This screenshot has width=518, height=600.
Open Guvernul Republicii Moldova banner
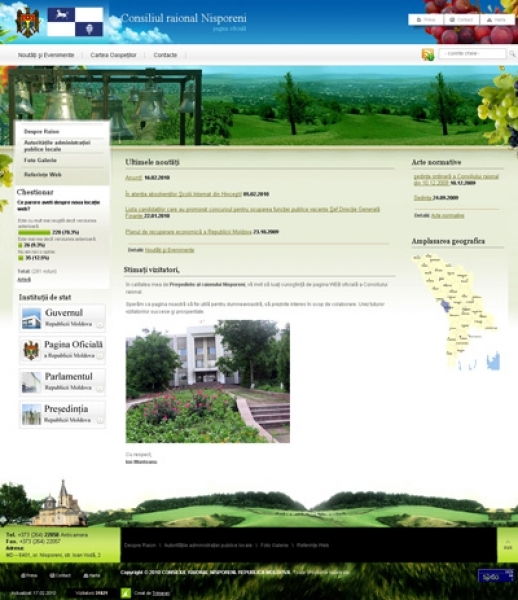click(62, 318)
